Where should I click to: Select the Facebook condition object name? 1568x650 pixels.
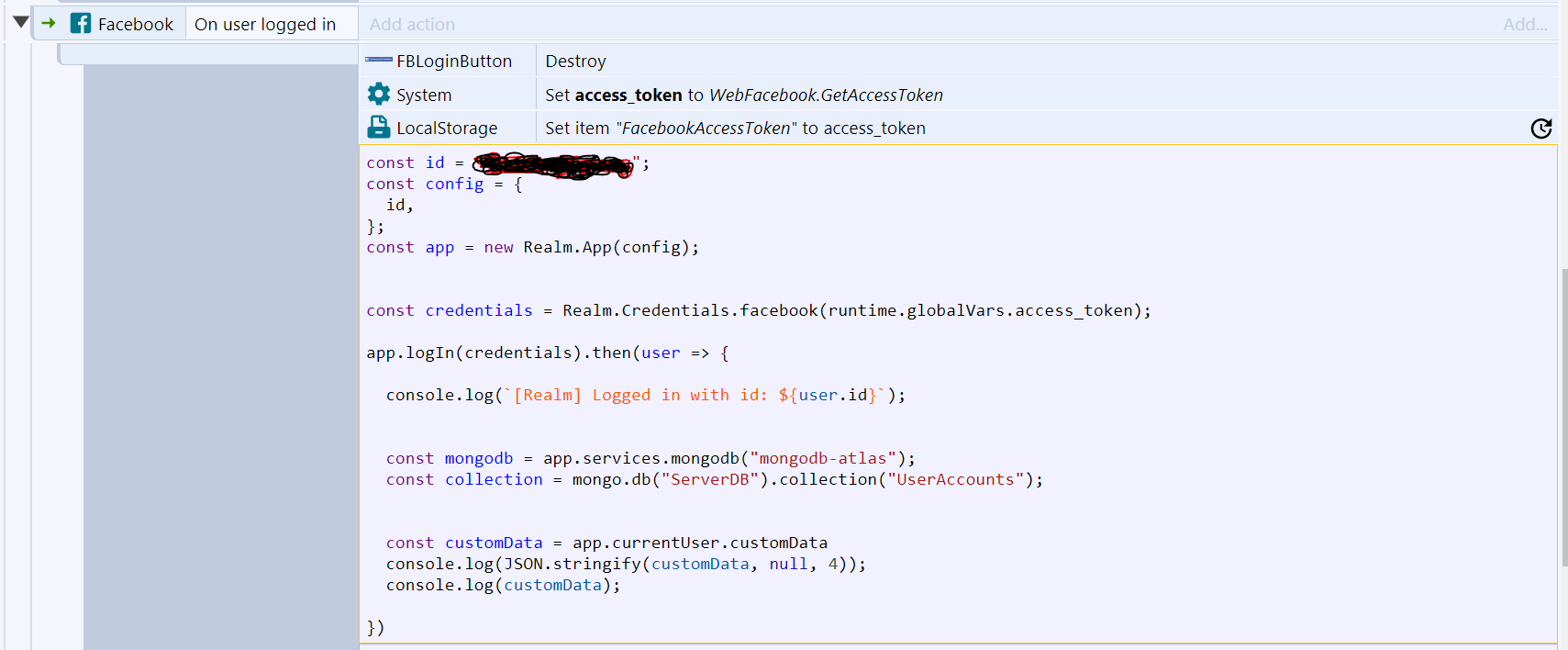pos(135,25)
